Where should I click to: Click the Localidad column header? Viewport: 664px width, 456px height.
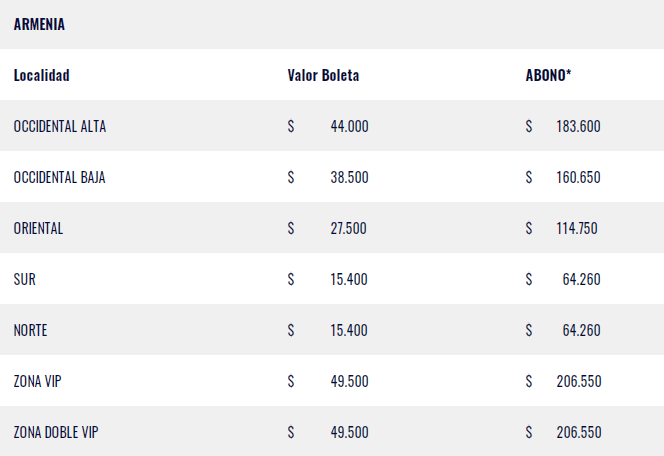(42, 75)
